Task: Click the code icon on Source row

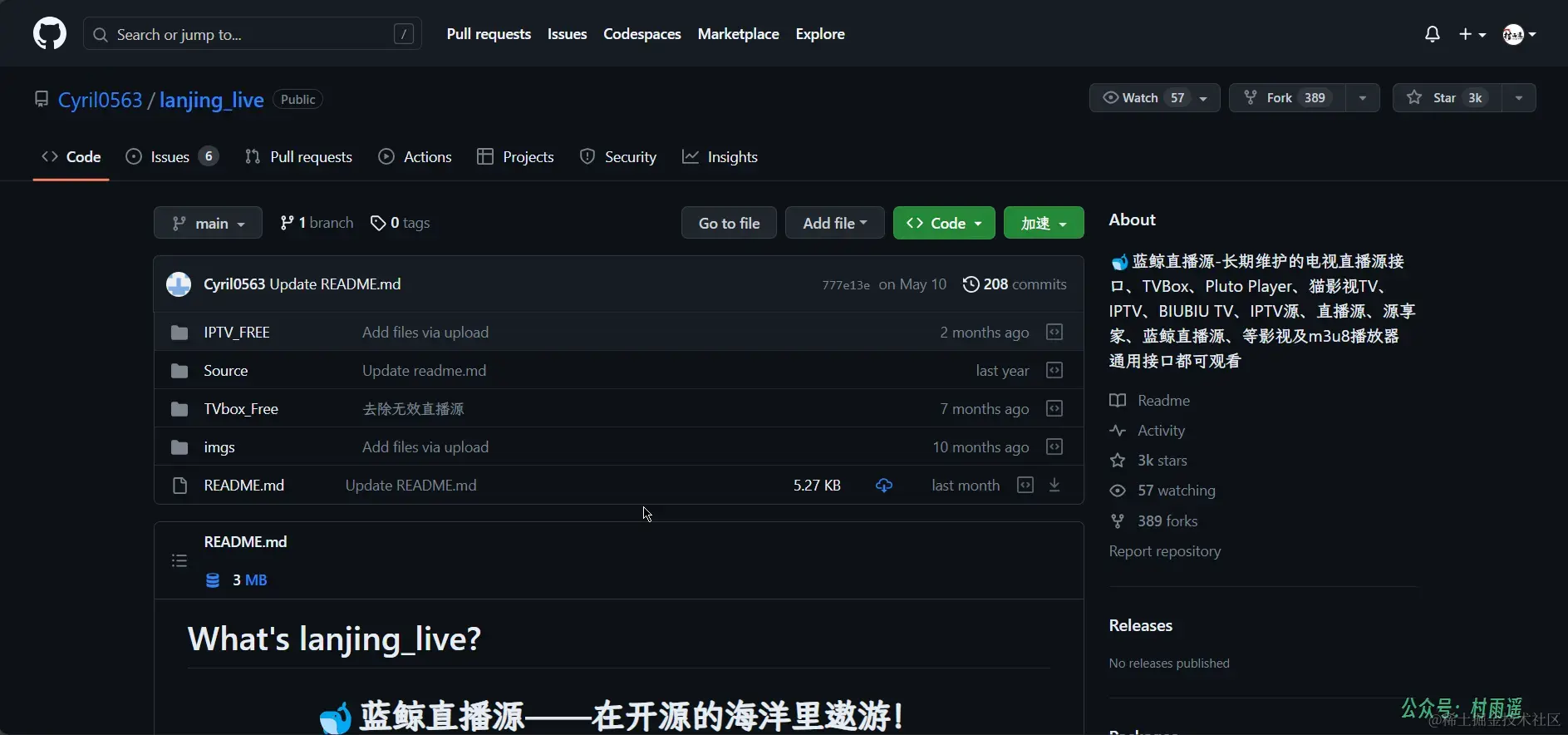Action: tap(1054, 371)
